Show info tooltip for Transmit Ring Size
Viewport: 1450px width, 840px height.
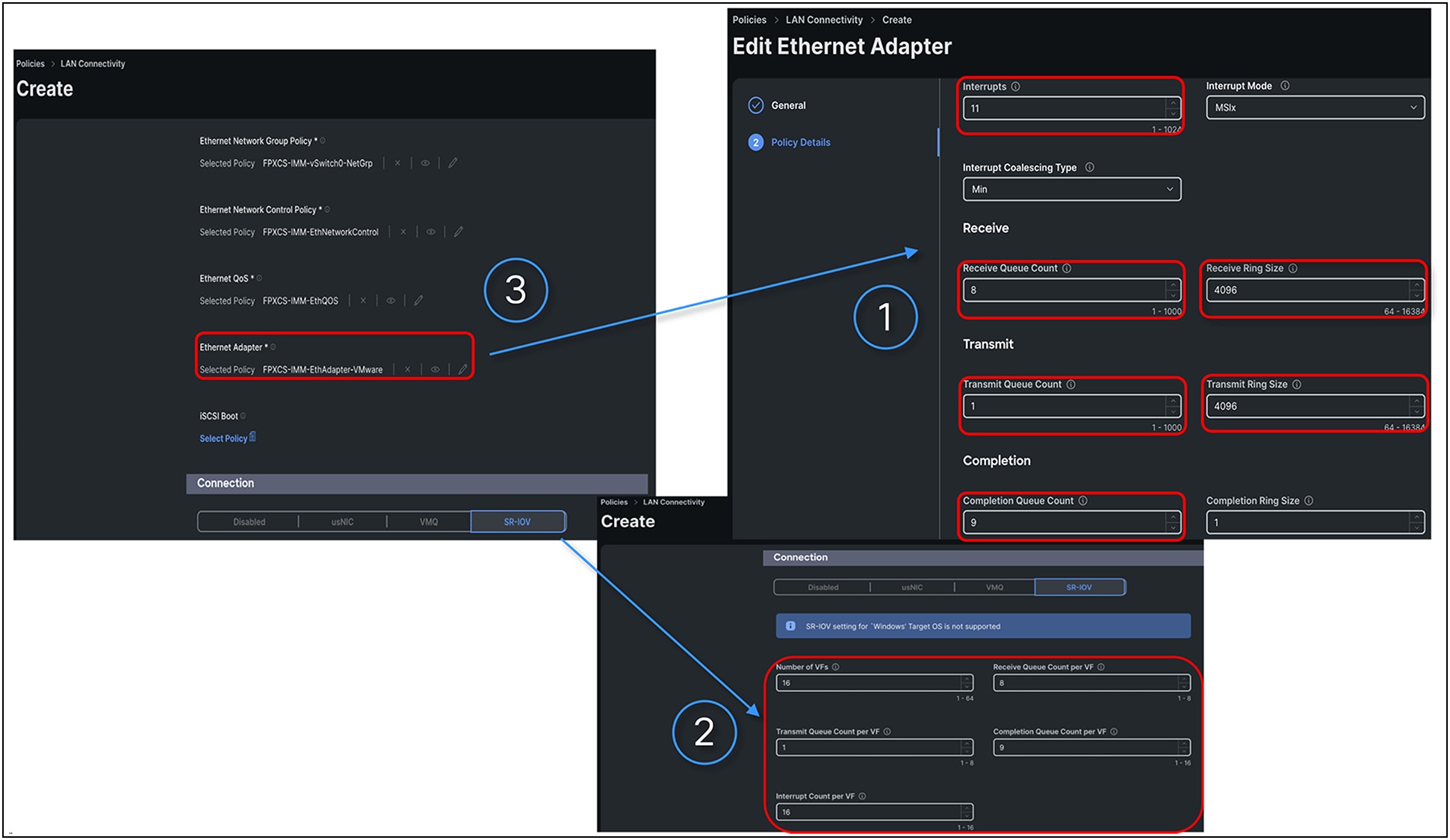pos(1297,385)
